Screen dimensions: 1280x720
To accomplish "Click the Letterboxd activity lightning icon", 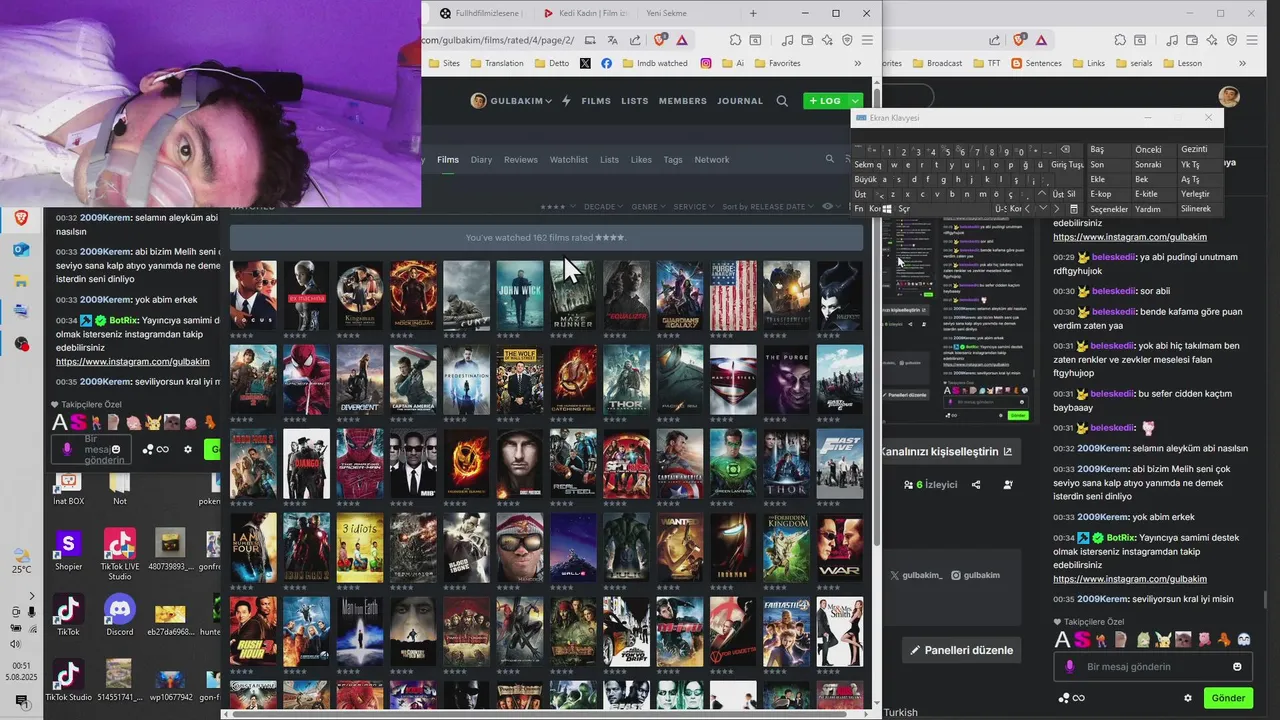I will click(566, 101).
